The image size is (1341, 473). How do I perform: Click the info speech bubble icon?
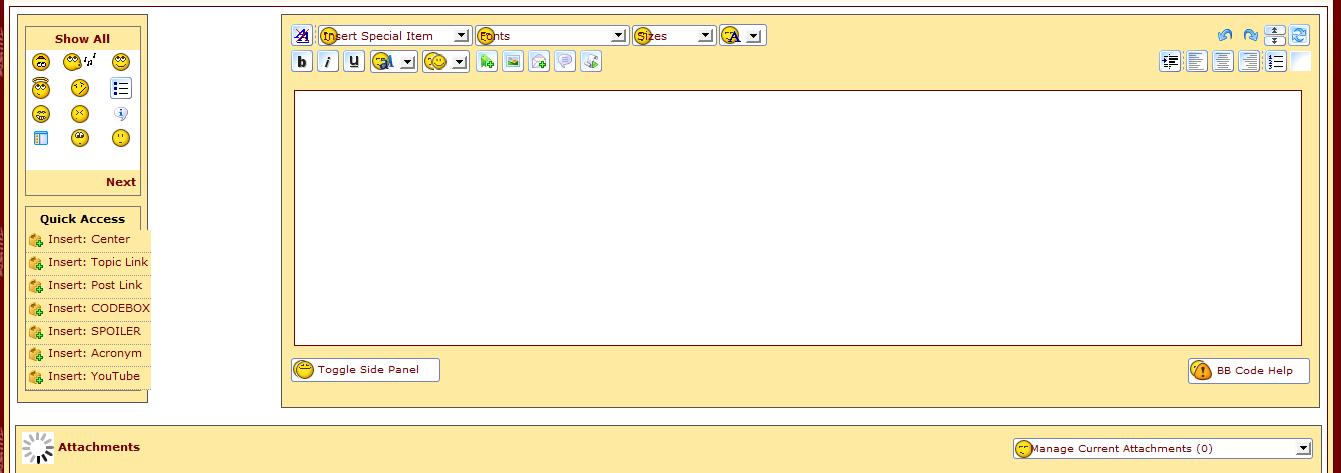[x=121, y=114]
